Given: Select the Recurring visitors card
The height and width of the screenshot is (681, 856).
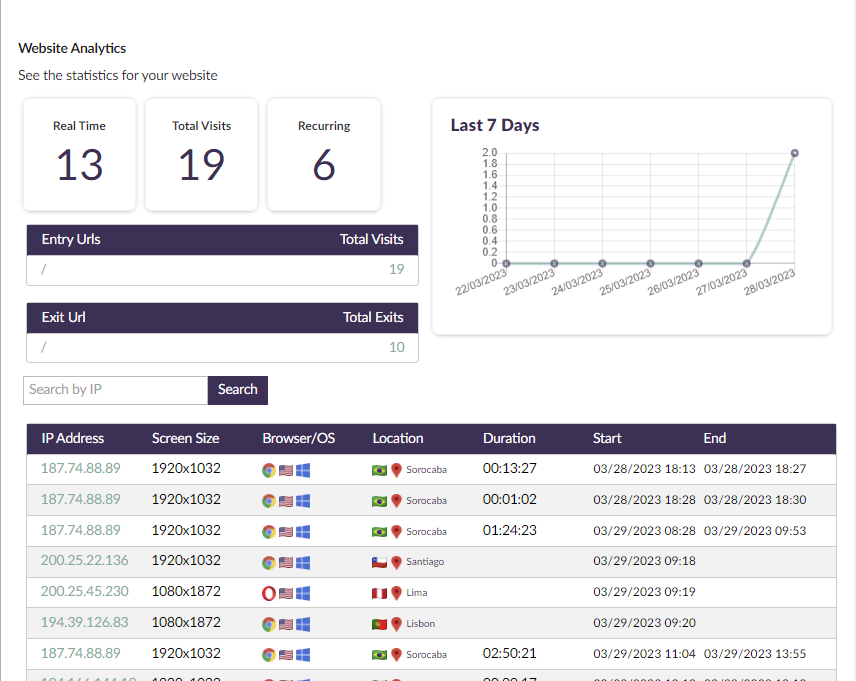Looking at the screenshot, I should pyautogui.click(x=324, y=154).
